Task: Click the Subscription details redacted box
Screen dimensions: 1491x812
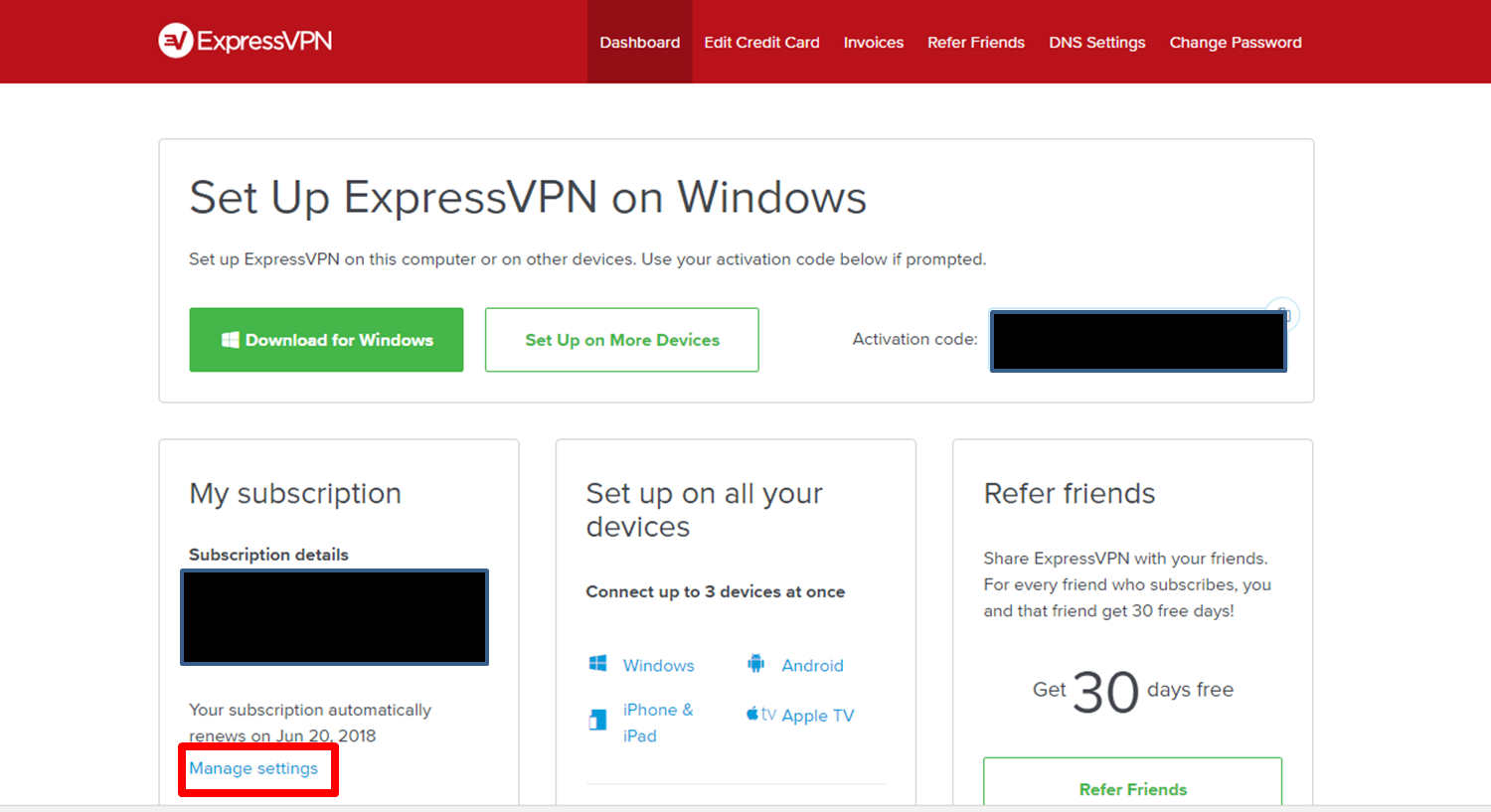Action: click(334, 617)
